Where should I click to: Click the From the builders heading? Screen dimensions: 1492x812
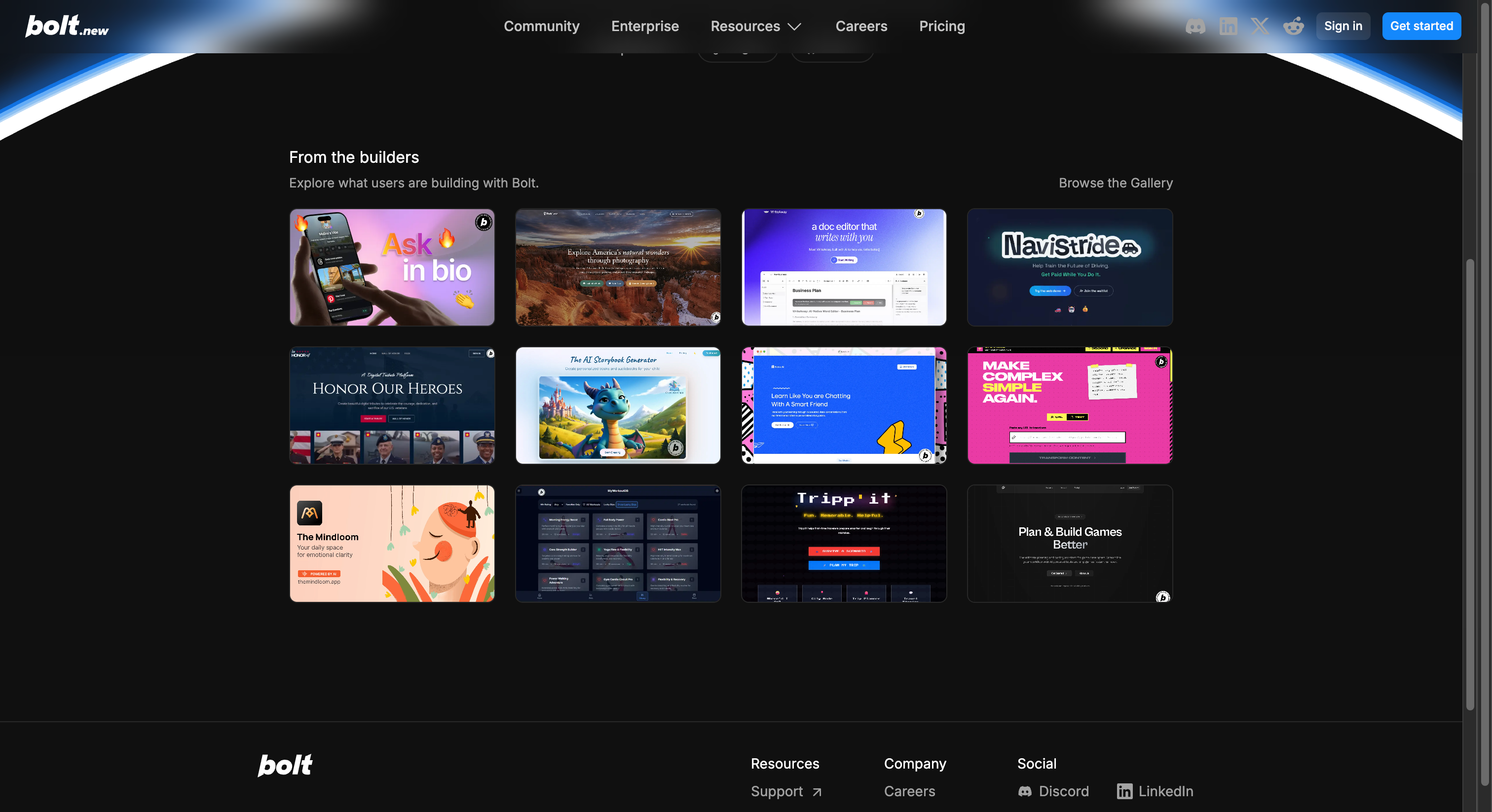[354, 157]
